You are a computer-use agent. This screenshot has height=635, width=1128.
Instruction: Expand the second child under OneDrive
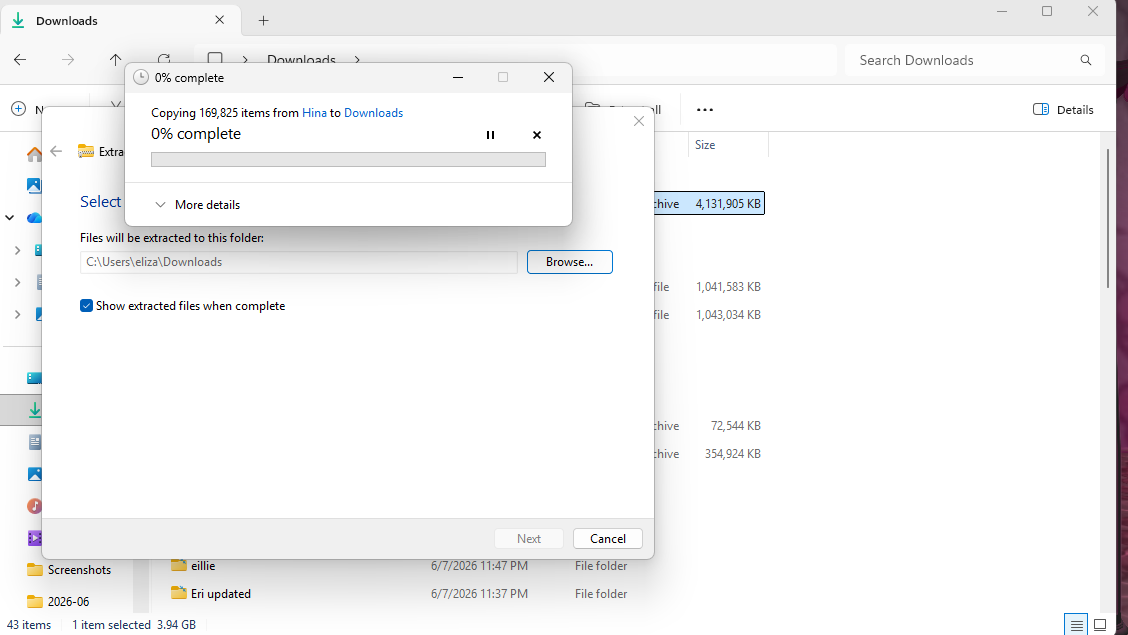(x=18, y=283)
